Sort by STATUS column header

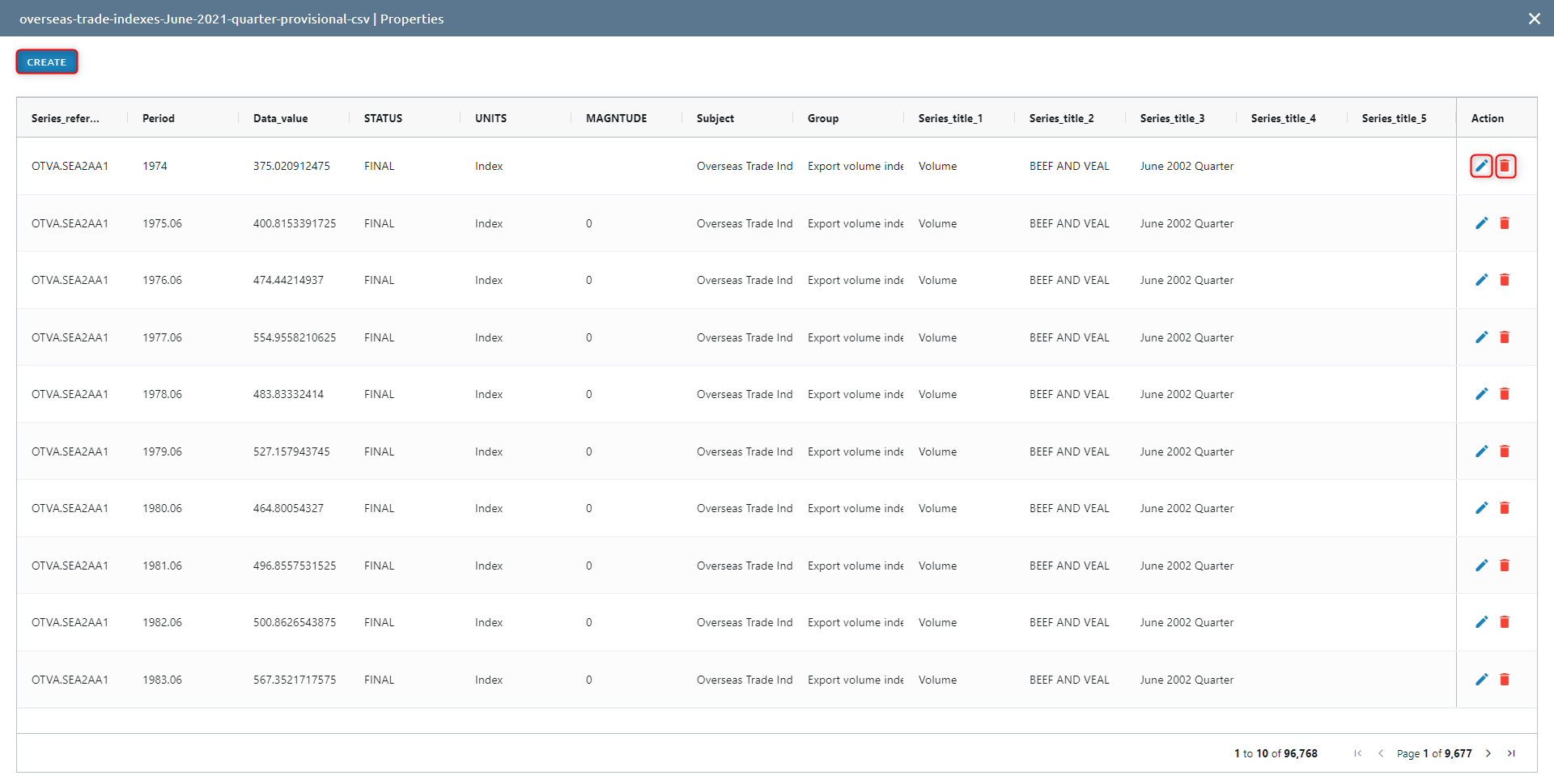point(383,118)
